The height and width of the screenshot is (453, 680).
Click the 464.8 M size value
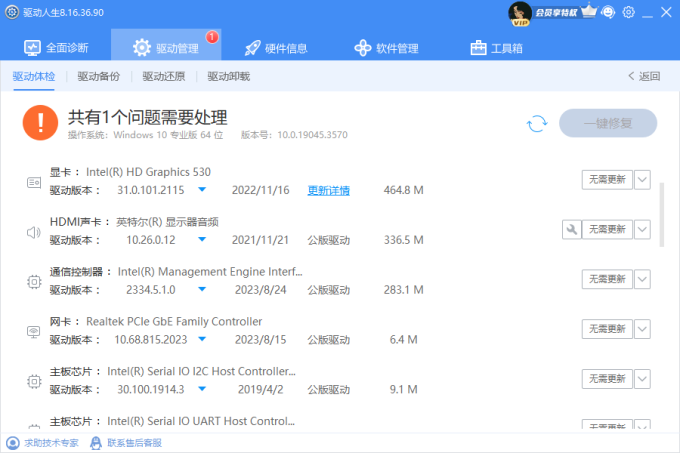[403, 190]
